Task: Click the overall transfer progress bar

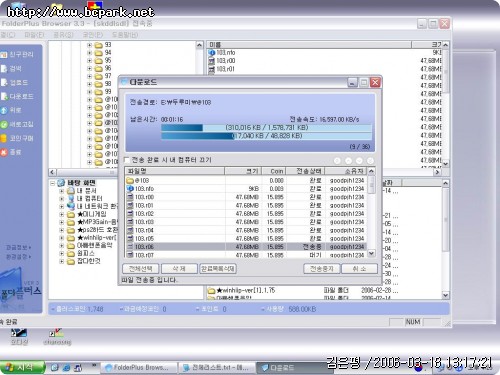Action: pos(266,128)
